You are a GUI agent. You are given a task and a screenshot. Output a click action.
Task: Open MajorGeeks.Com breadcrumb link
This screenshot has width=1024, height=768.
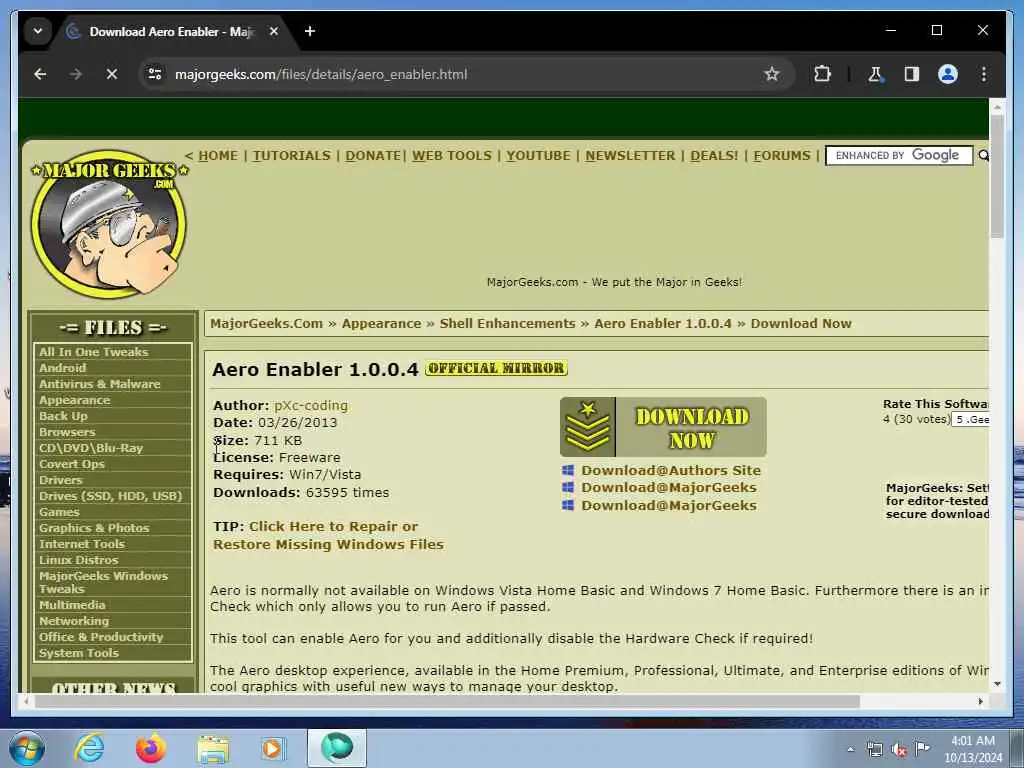pyautogui.click(x=266, y=324)
